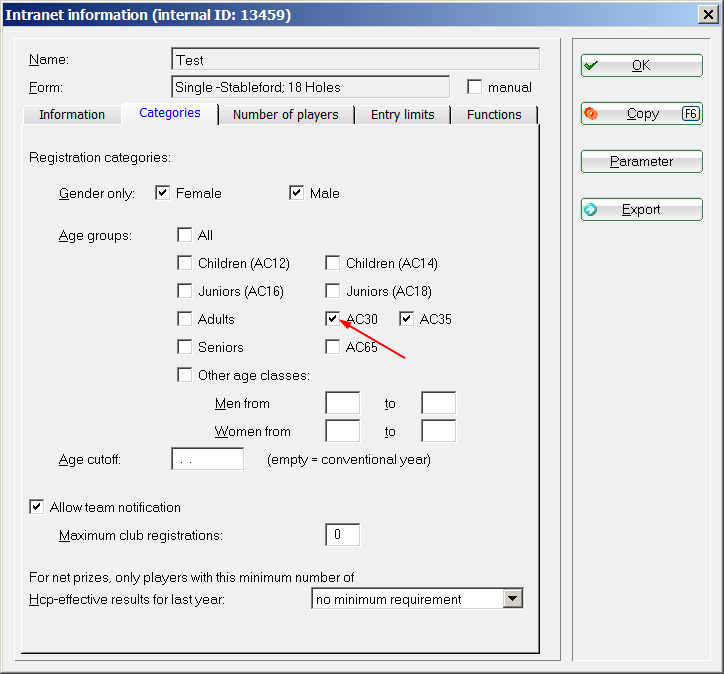
Task: Click the OK button with green checkmark
Action: 641,66
